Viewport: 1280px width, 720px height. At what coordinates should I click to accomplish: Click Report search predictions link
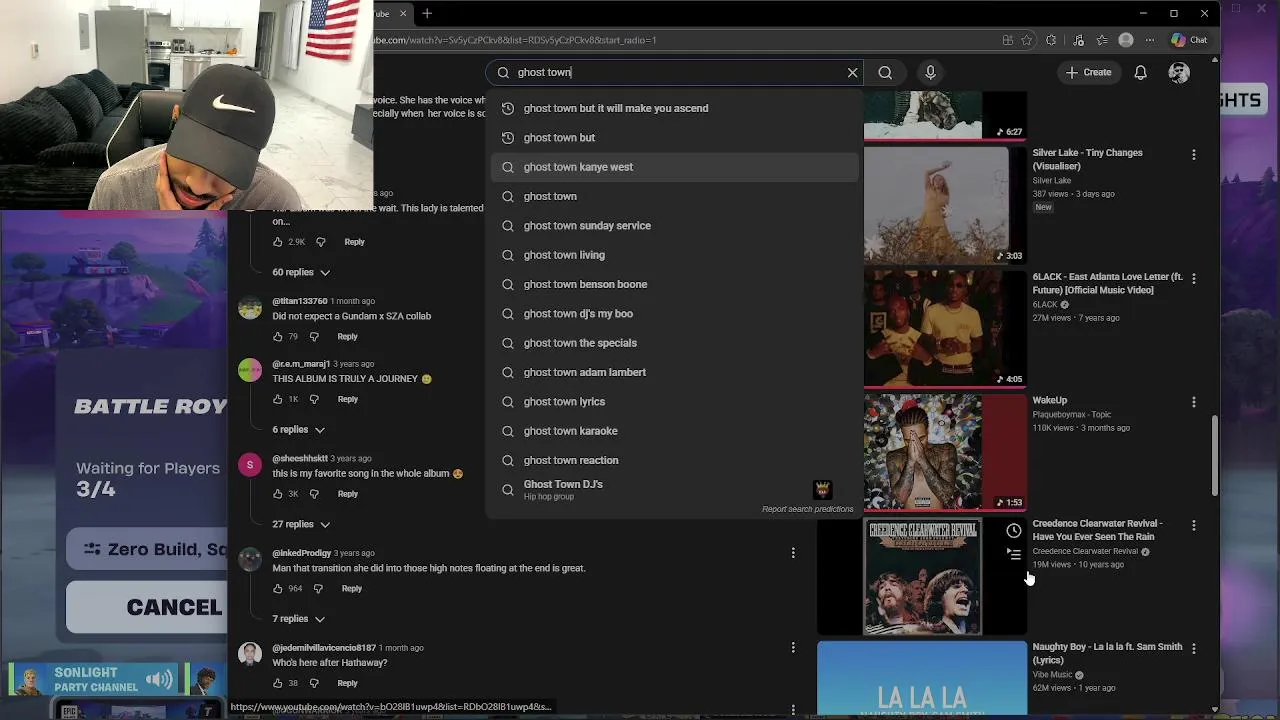[807, 509]
